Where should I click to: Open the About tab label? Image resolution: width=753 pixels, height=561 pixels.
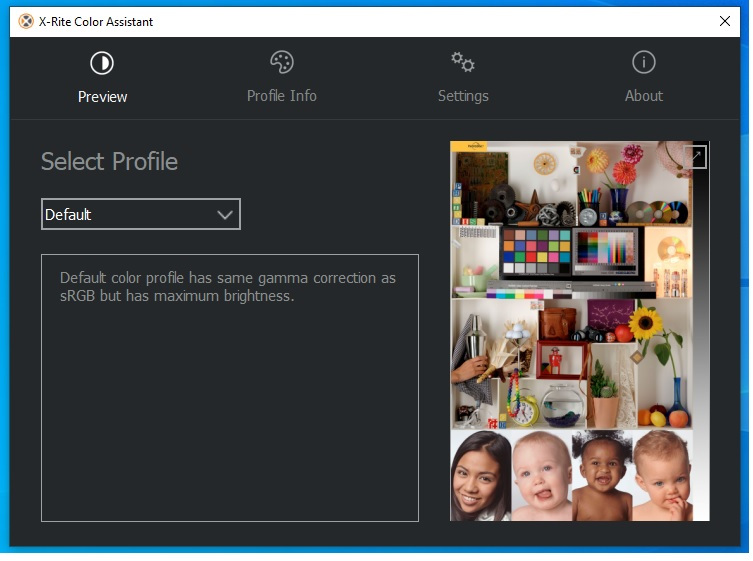point(643,96)
